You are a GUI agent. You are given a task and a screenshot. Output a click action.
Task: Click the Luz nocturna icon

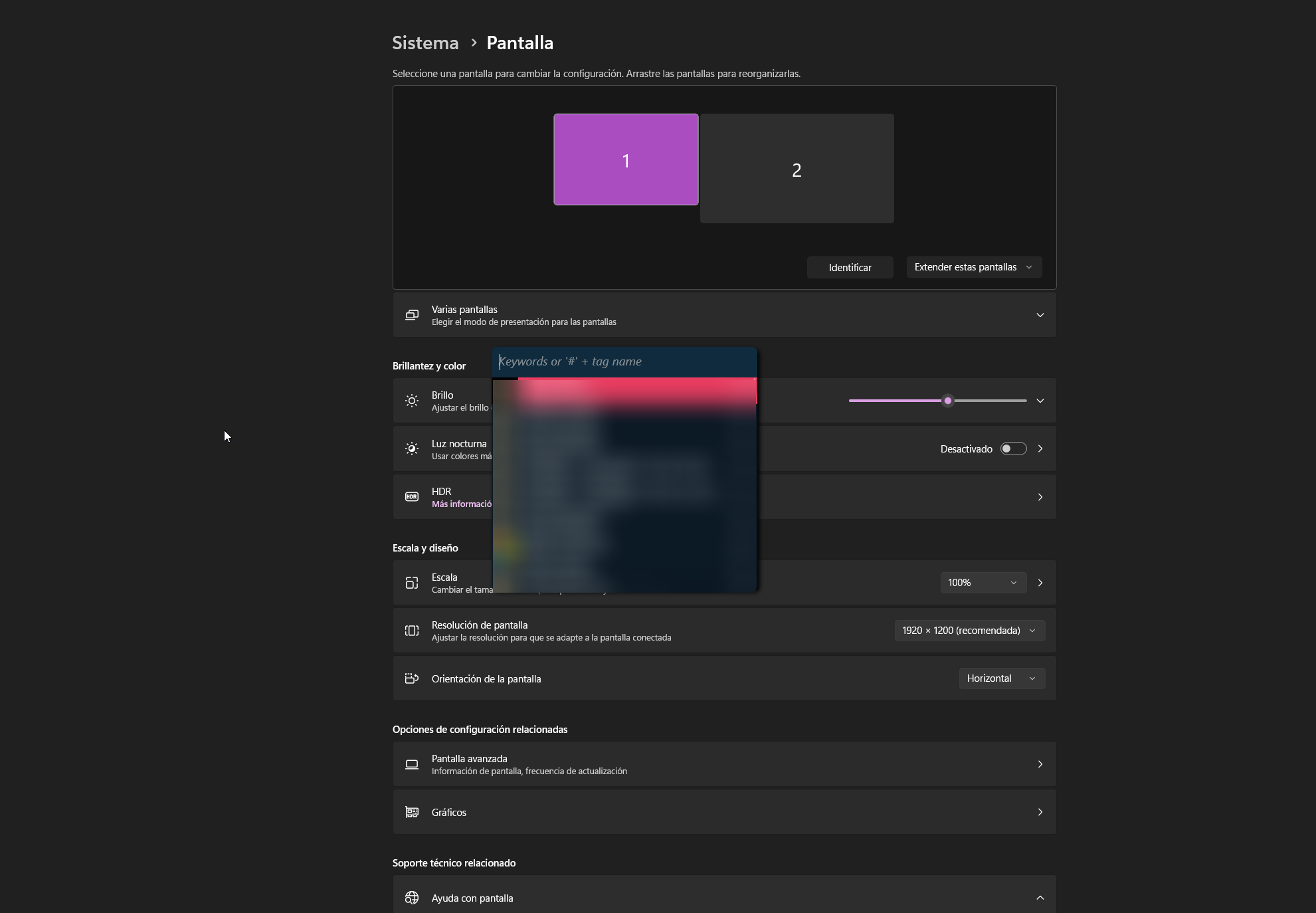pos(412,449)
